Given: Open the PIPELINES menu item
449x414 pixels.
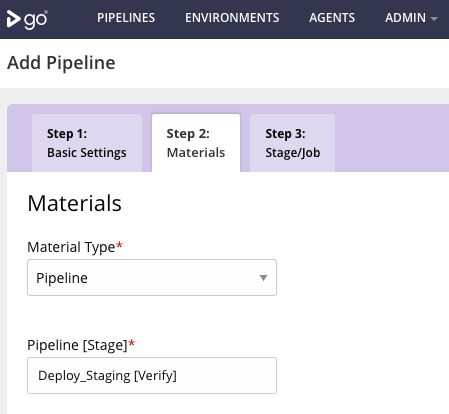Looking at the screenshot, I should tap(126, 18).
